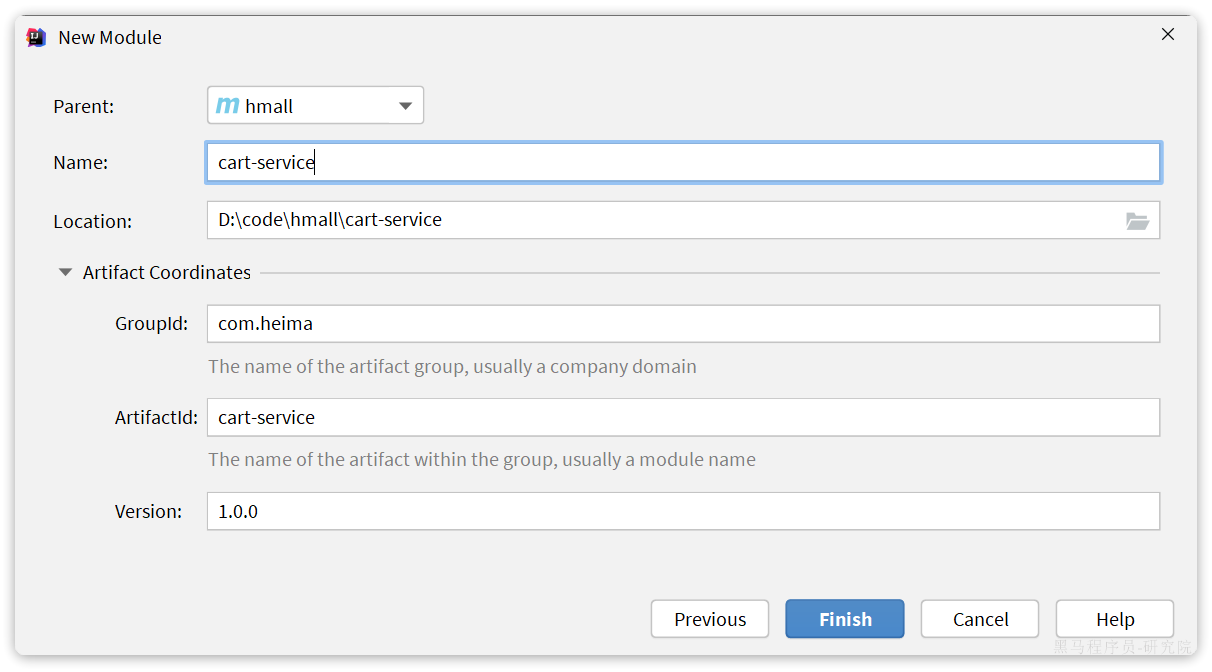Click the IntelliJ IDEA logo in title bar
1212x672 pixels.
coord(36,38)
